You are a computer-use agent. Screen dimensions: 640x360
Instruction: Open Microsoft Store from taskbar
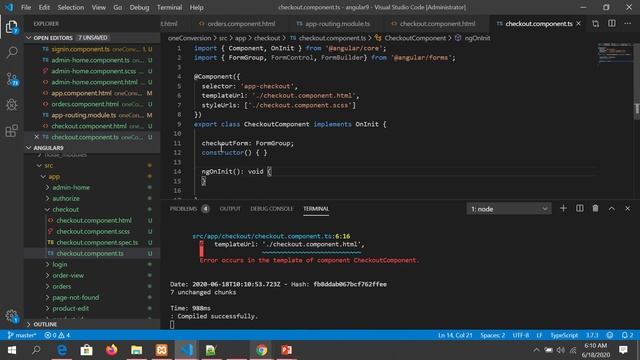pos(87,350)
